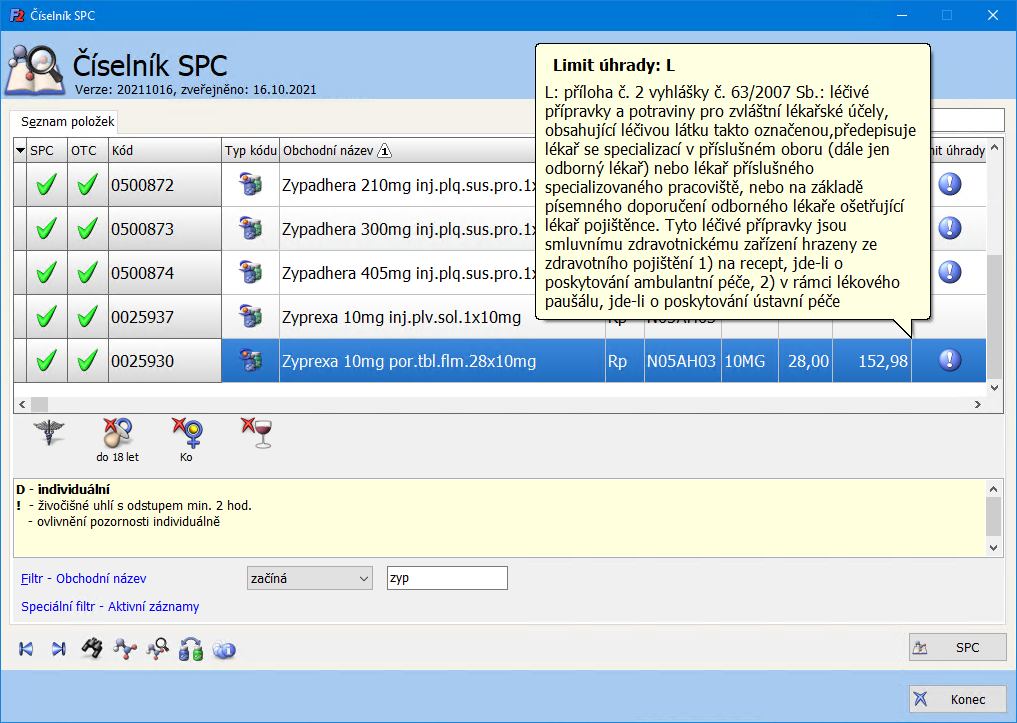Click the grid vertical scrollbar down arrow
Screen dimensions: 1017x723
coord(994,388)
